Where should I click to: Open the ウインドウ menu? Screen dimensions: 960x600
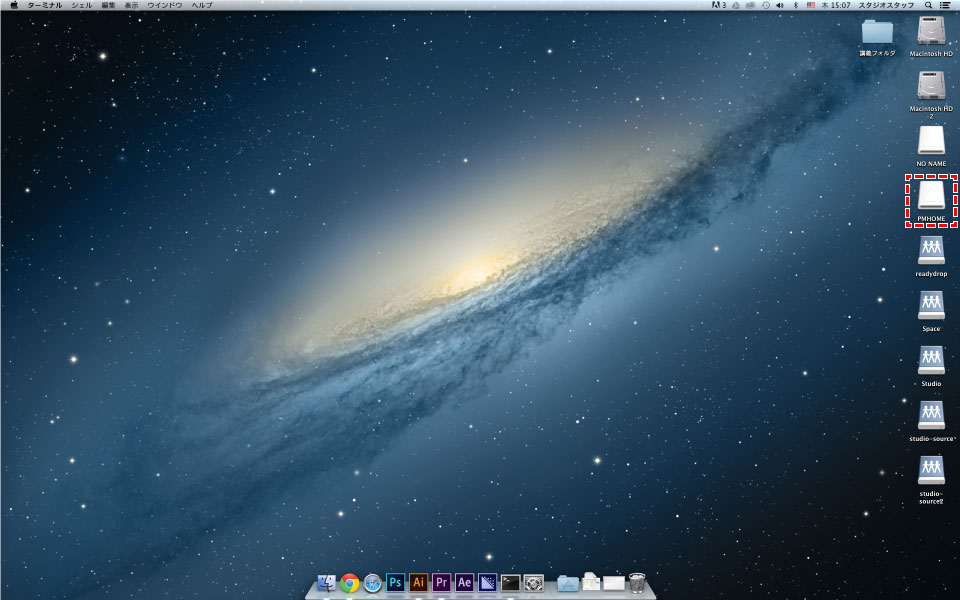[x=165, y=5]
